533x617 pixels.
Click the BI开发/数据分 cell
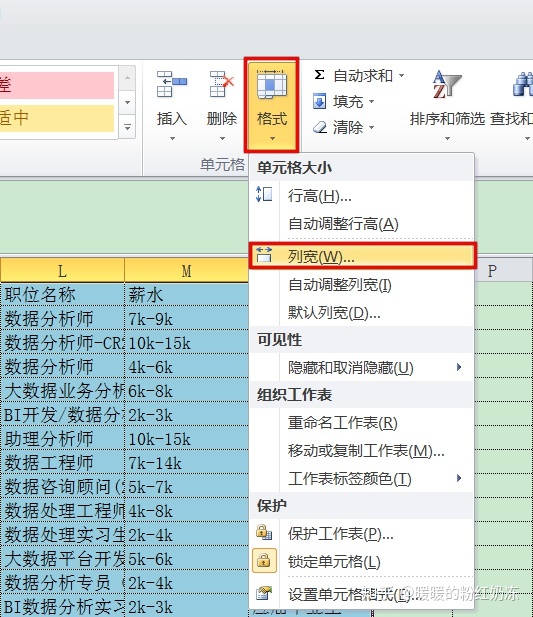[x=62, y=414]
